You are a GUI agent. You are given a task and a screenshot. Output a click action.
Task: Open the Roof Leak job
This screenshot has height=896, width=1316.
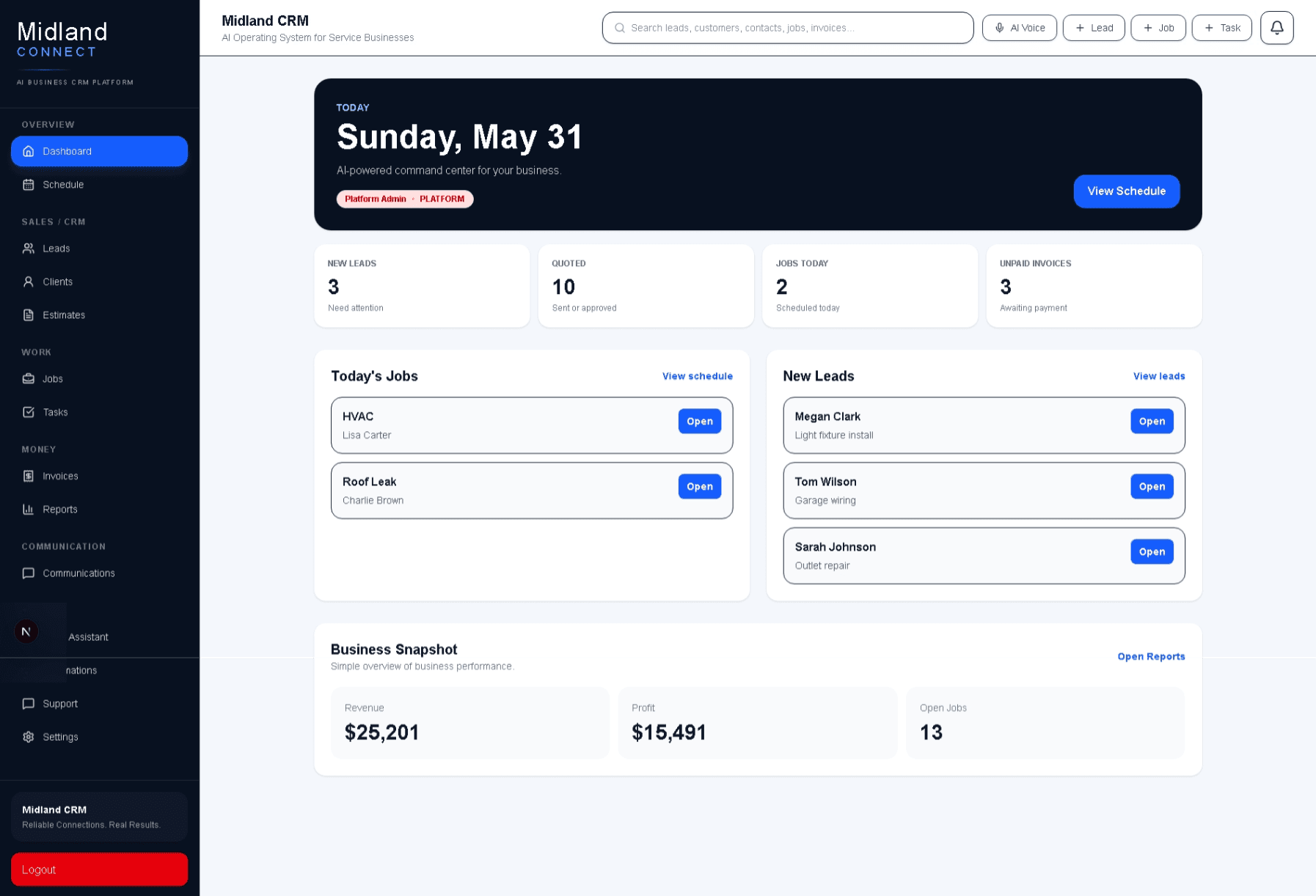pos(699,487)
